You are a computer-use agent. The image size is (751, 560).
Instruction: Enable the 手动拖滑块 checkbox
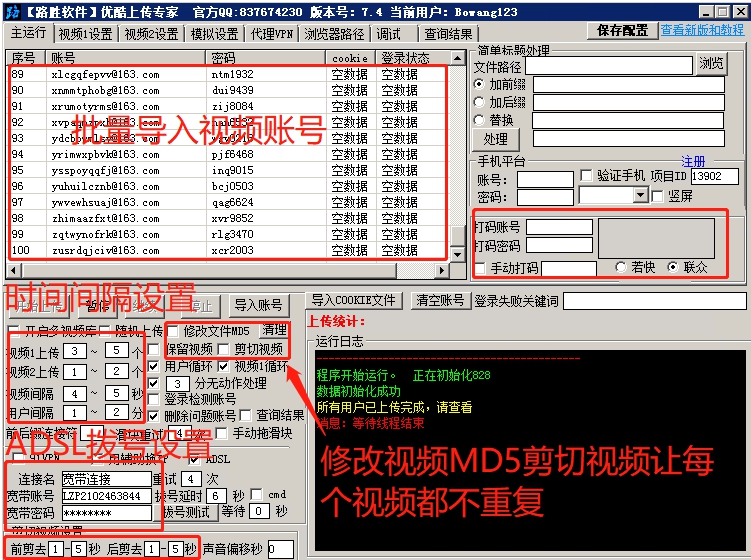click(x=221, y=434)
